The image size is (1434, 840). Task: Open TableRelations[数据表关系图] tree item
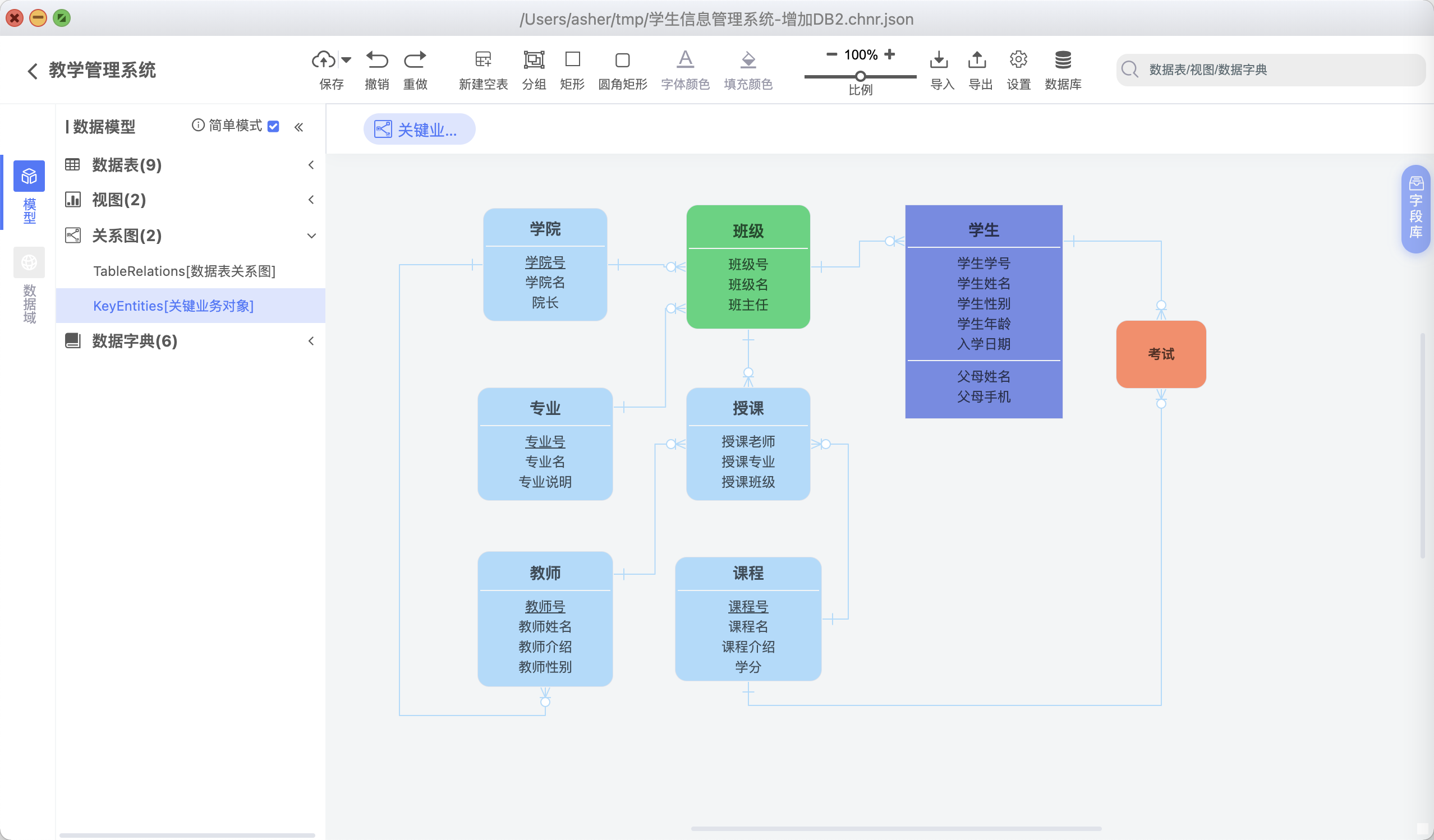(185, 271)
